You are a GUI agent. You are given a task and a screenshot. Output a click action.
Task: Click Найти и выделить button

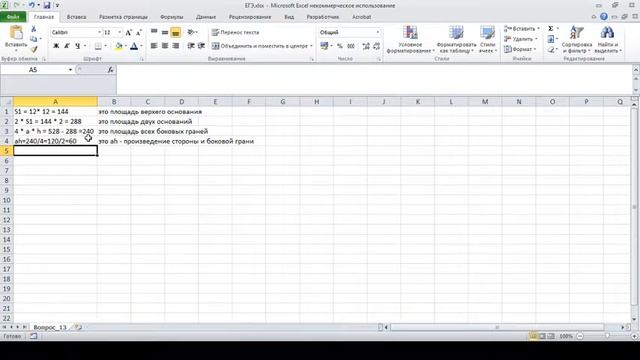coord(608,39)
